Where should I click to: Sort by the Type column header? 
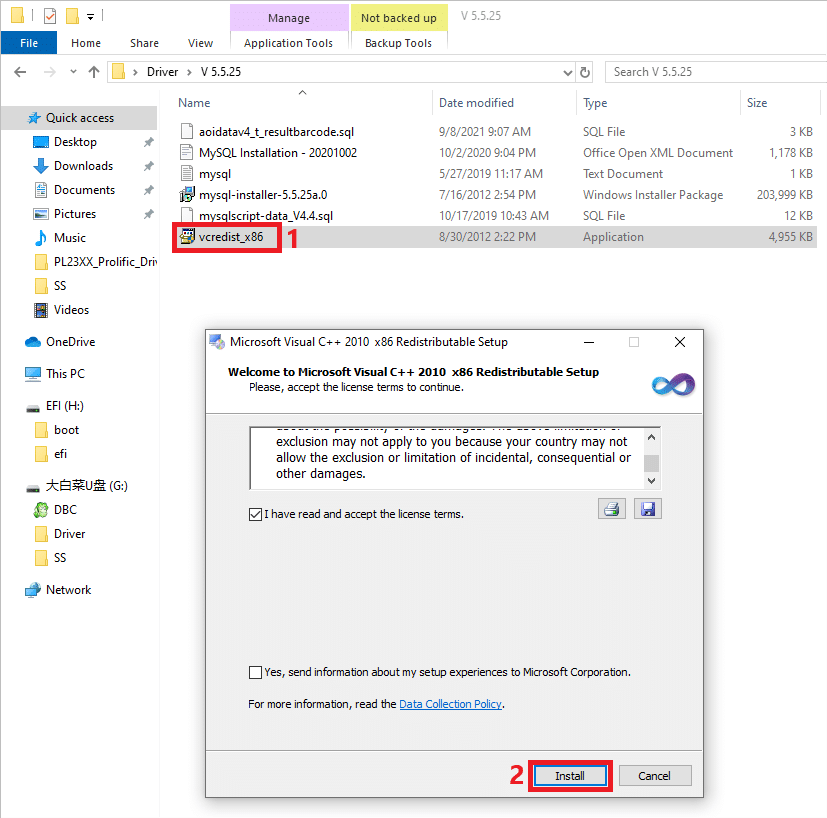[x=595, y=103]
